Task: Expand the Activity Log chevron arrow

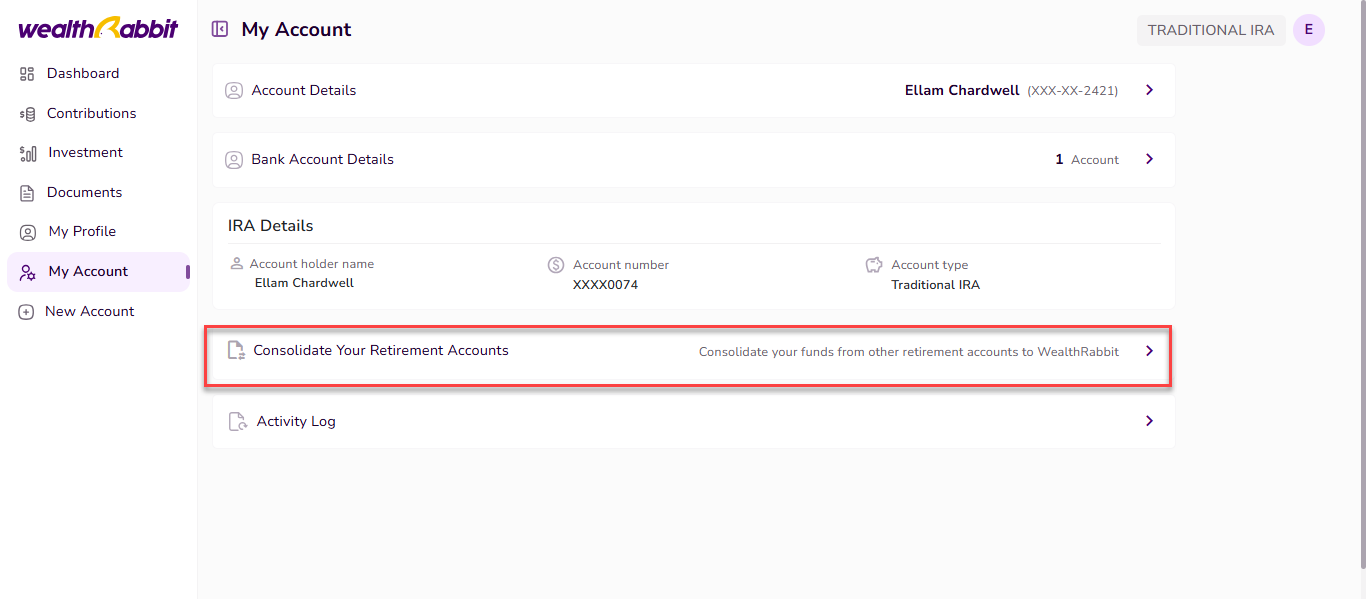Action: 1149,421
